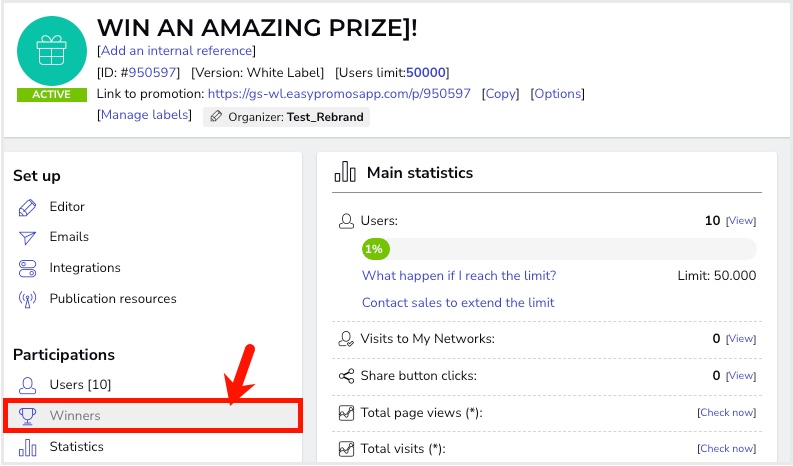Image resolution: width=793 pixels, height=466 pixels.
Task: Click the Publication resources broadcast icon
Action: click(28, 299)
